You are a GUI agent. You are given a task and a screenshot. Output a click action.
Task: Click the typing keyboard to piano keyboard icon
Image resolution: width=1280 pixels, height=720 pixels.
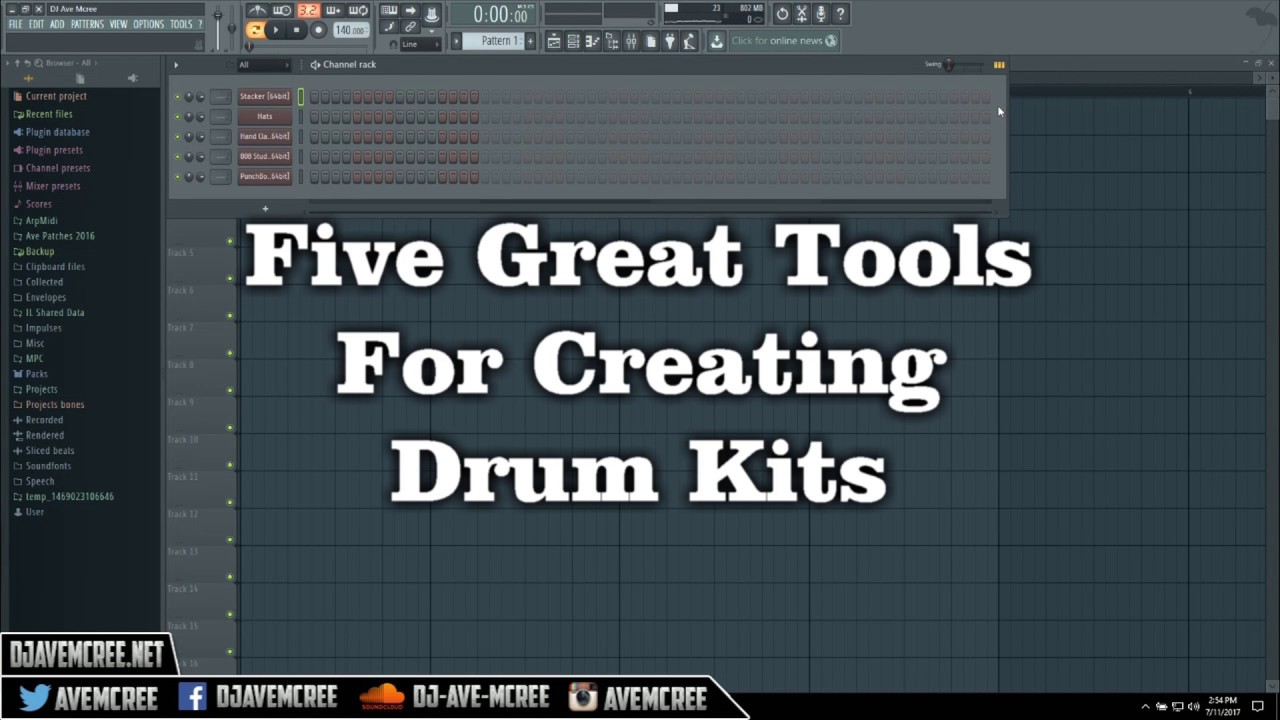pyautogui.click(x=388, y=11)
